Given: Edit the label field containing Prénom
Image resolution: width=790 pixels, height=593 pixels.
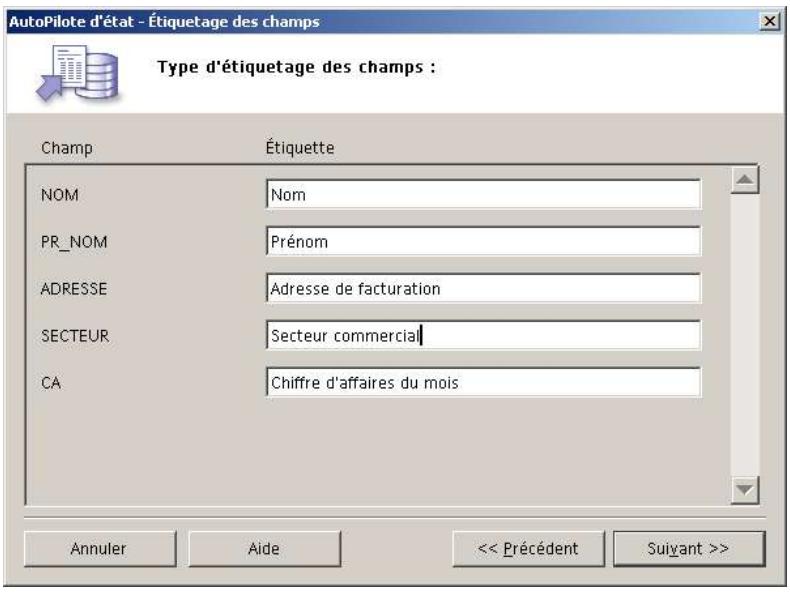Looking at the screenshot, I should (x=483, y=241).
